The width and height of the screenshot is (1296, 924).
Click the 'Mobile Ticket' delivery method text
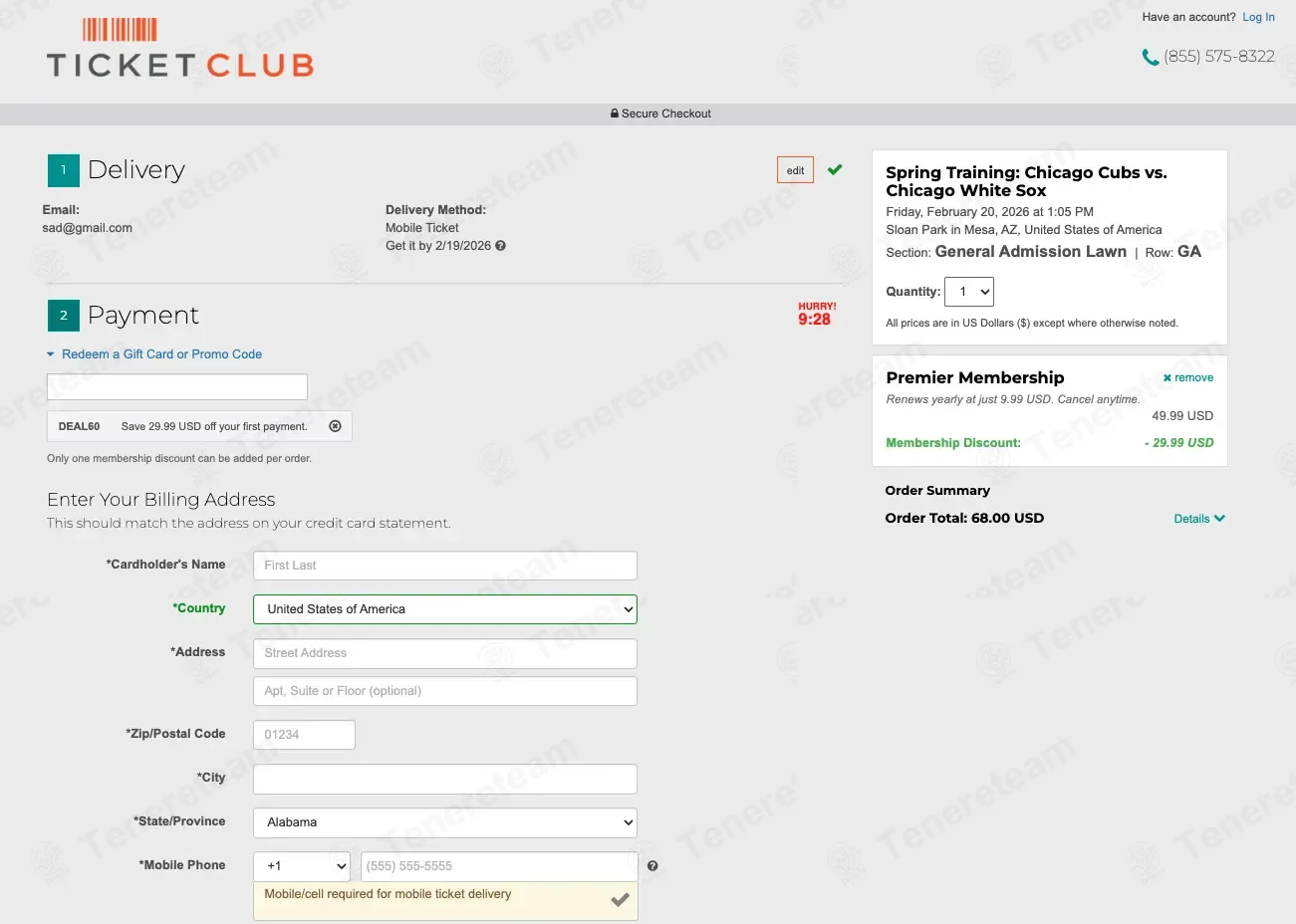click(x=422, y=228)
